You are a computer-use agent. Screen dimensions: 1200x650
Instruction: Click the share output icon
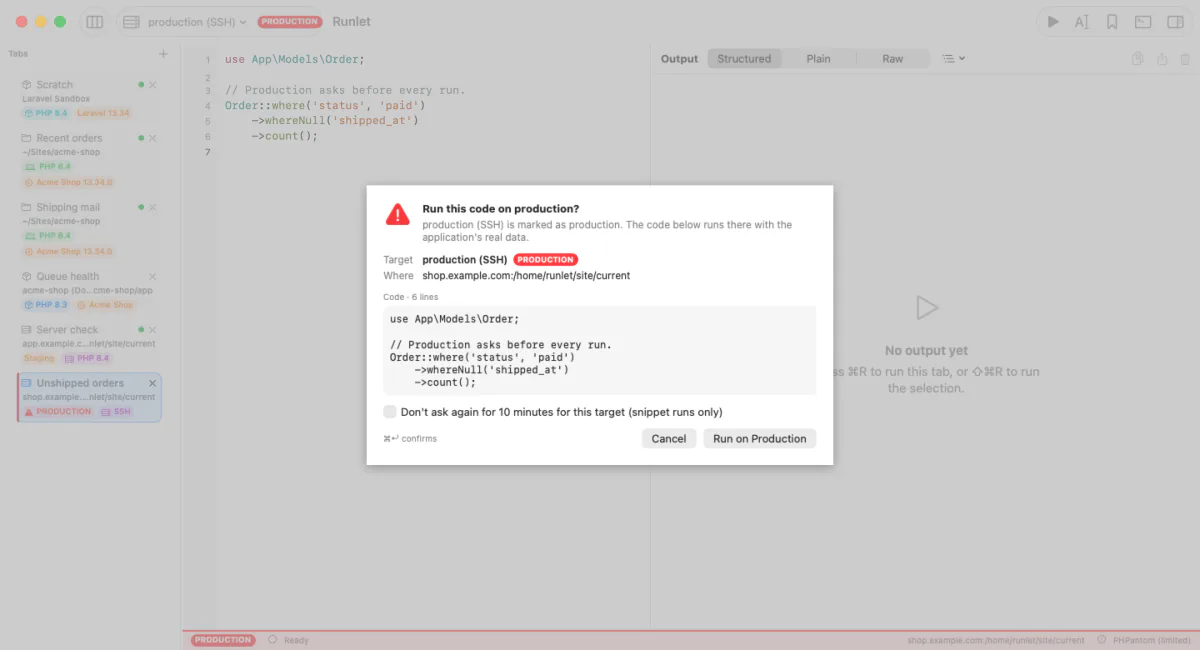click(1162, 59)
